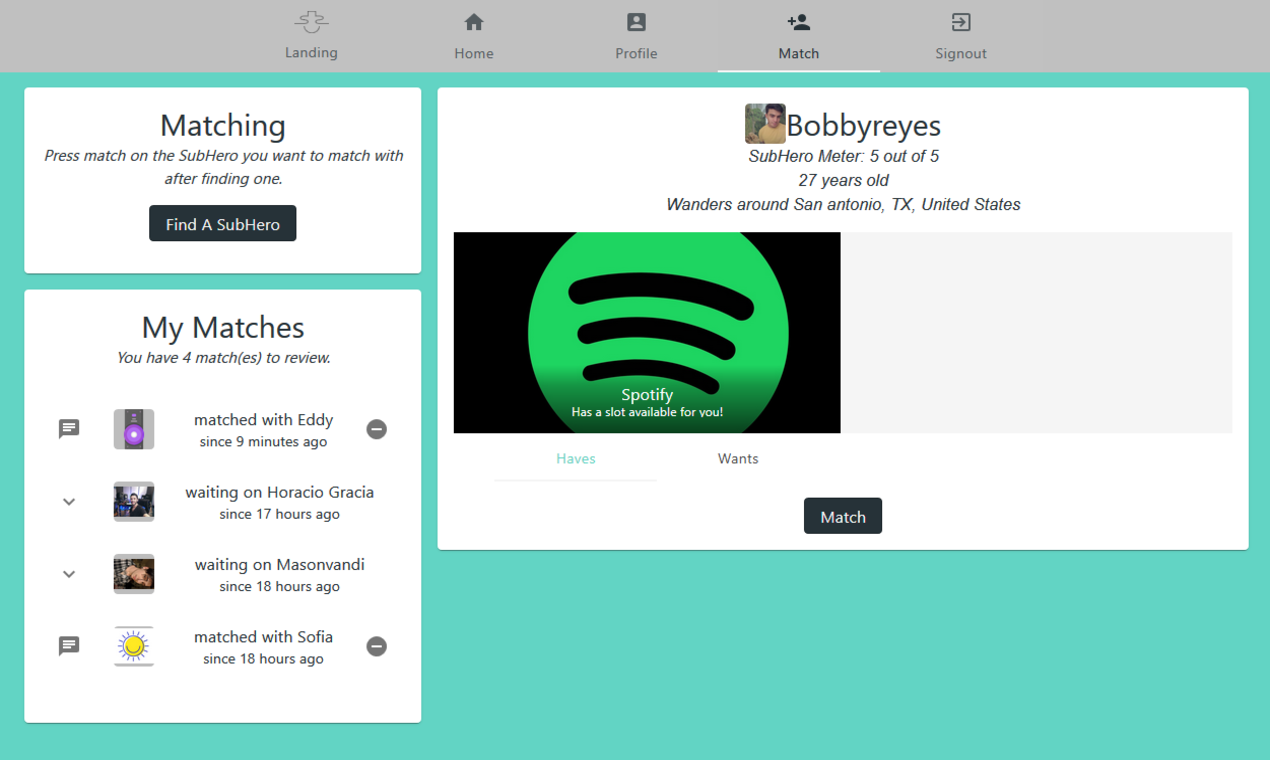This screenshot has width=1270, height=760.
Task: Click 'You have 4 match(es) to review.'
Action: [x=223, y=358]
